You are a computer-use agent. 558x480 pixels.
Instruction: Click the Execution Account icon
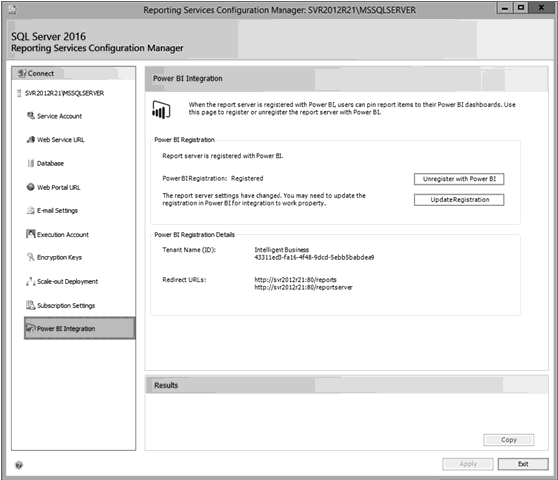(31, 234)
